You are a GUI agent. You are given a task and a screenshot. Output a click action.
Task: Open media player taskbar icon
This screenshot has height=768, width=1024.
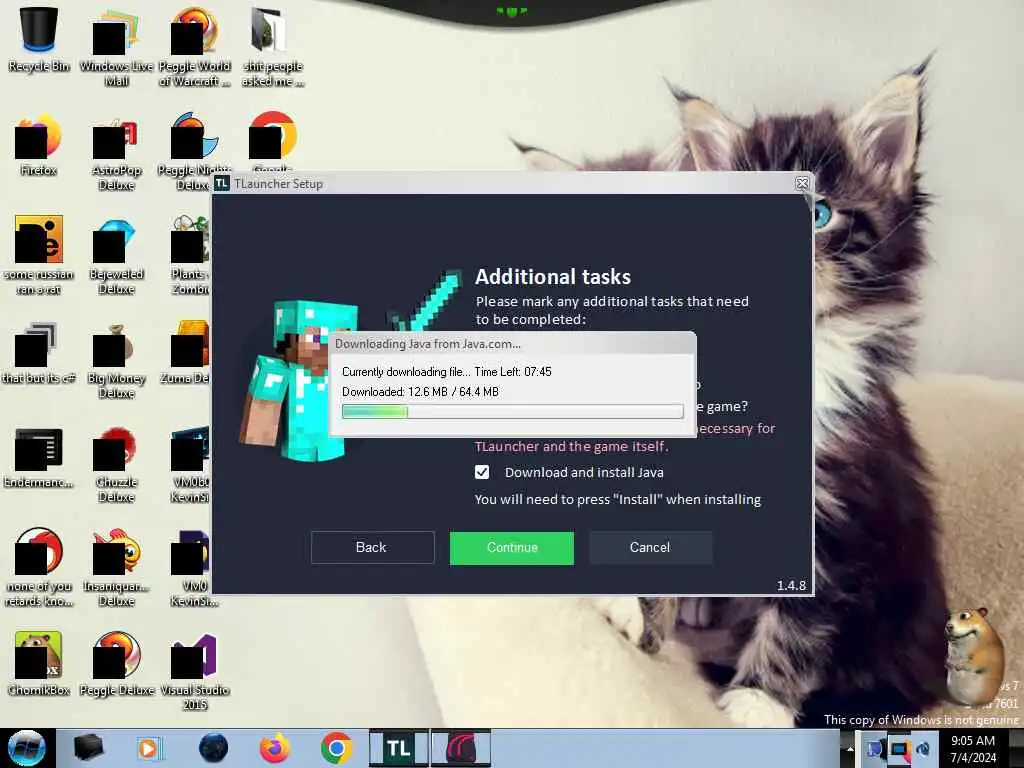(x=148, y=748)
